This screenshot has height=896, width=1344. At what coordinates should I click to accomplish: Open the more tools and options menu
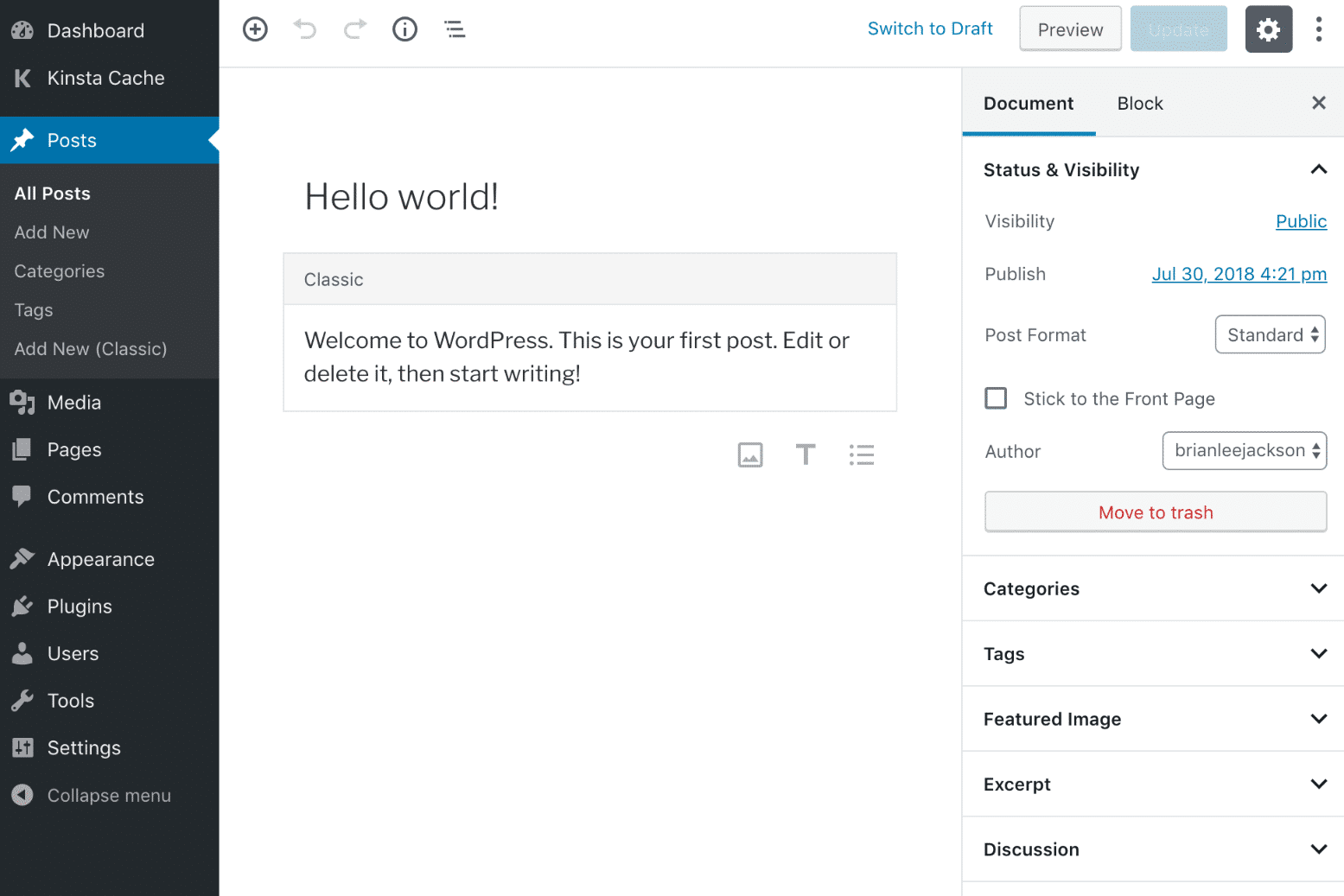click(1319, 29)
